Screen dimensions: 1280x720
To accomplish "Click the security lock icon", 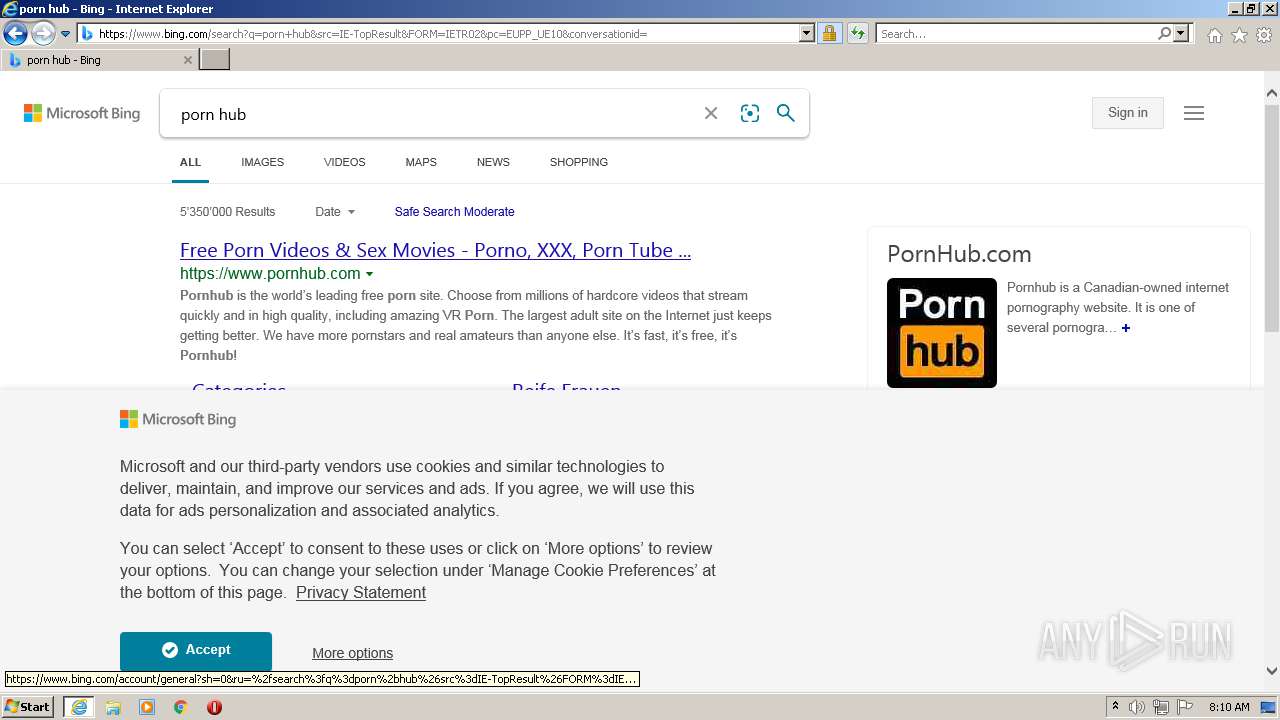I will pos(829,34).
